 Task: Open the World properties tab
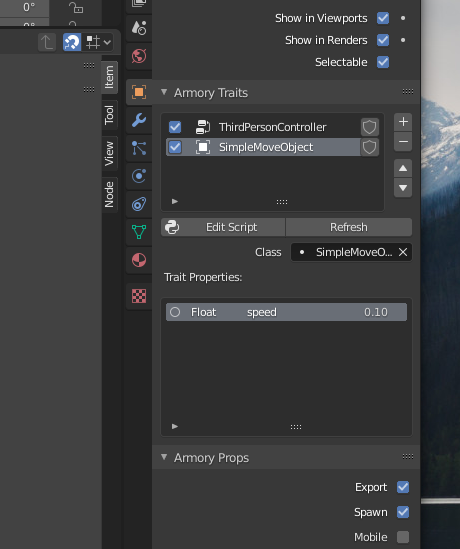click(139, 56)
